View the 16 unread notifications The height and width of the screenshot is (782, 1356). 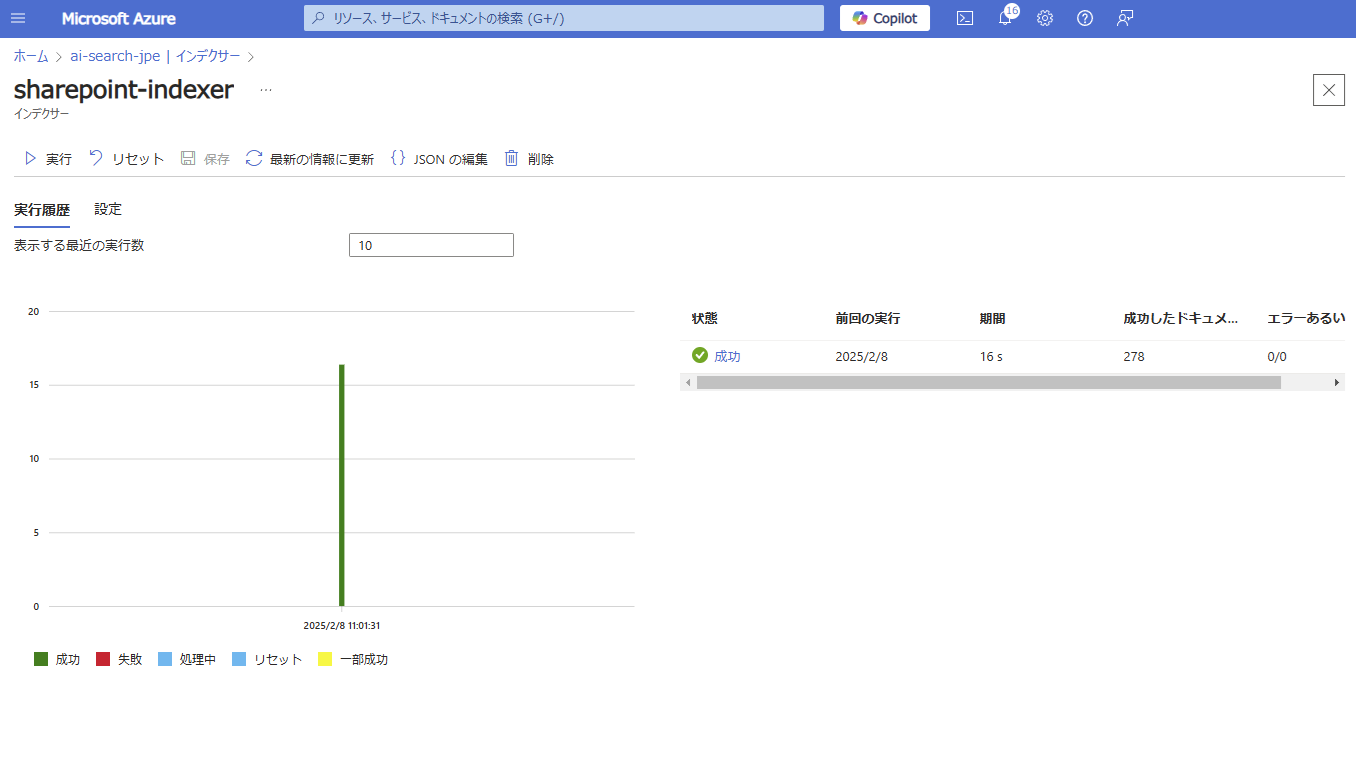1005,18
